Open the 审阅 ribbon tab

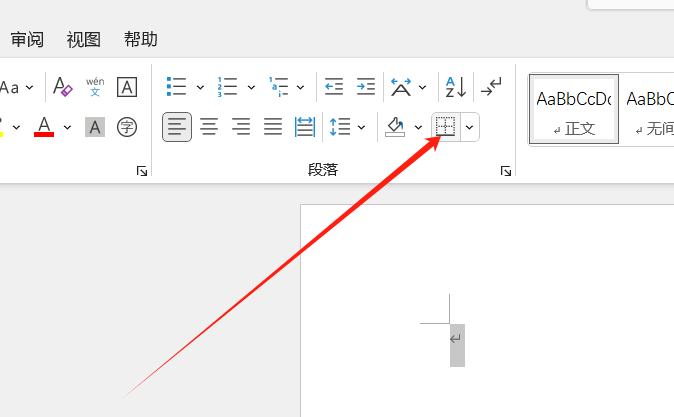[x=27, y=40]
